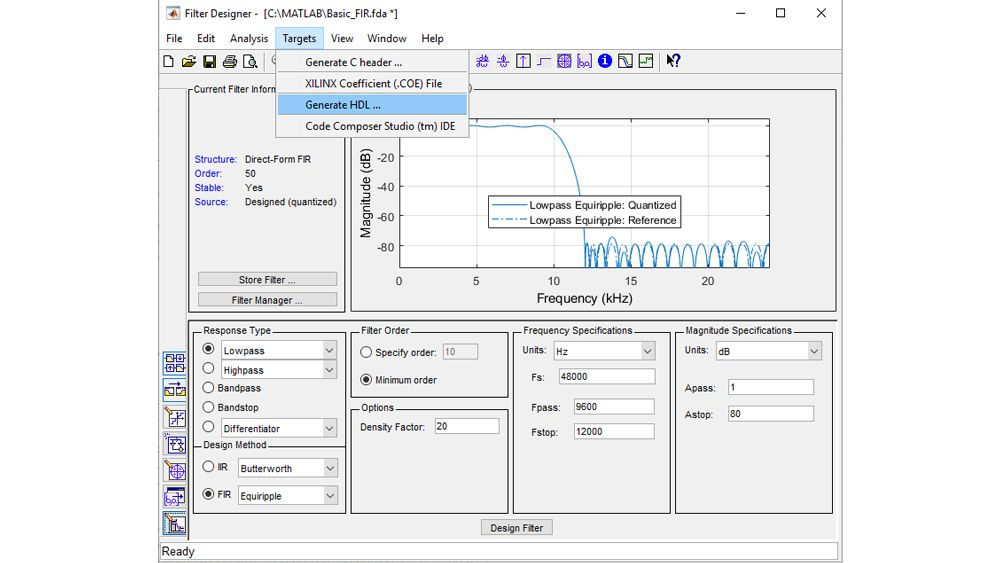Open the Design Filter sidebar panel icon
1000x563 pixels.
pos(175,523)
